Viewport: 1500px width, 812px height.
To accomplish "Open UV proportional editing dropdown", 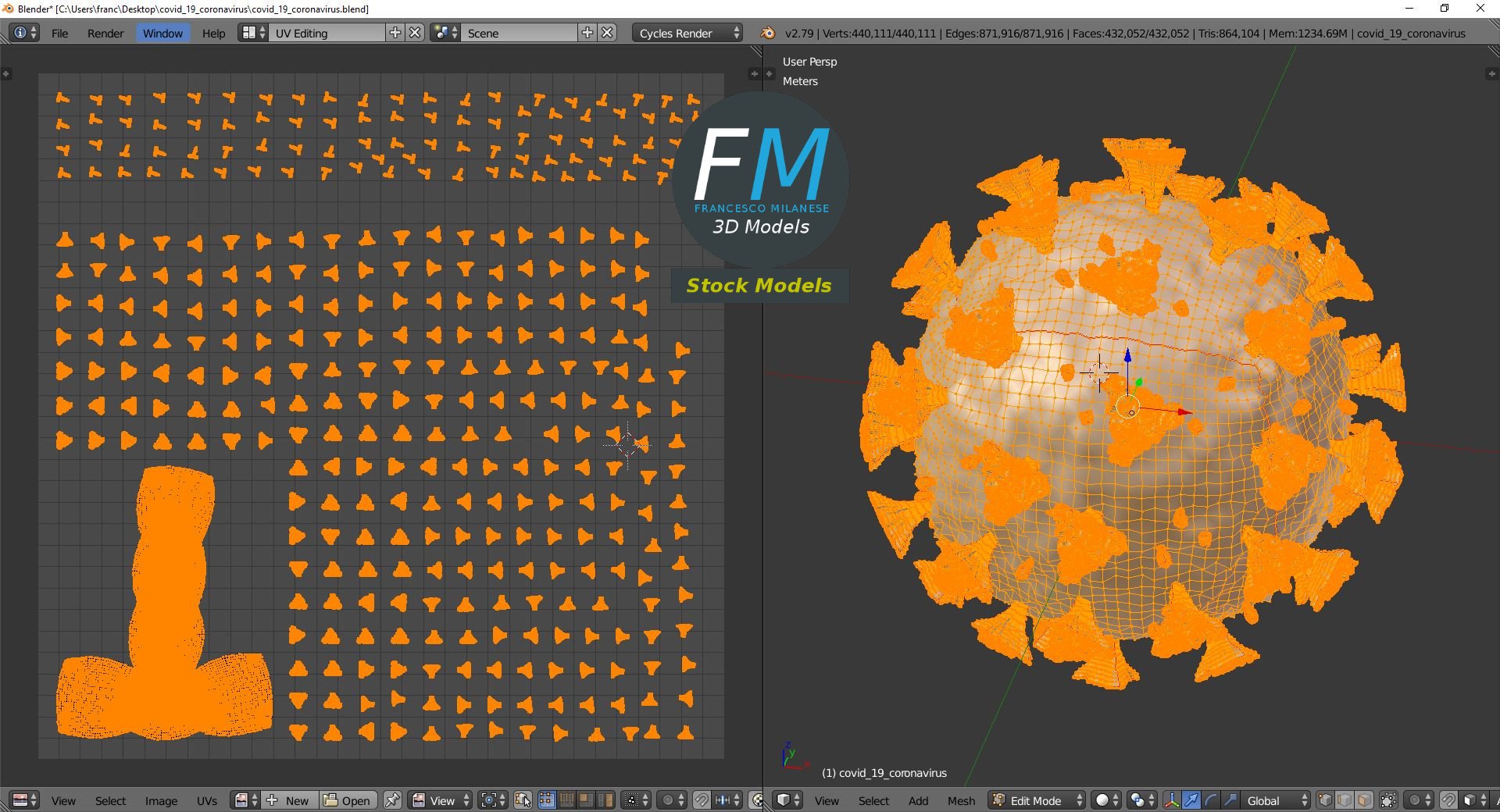I will (x=673, y=800).
